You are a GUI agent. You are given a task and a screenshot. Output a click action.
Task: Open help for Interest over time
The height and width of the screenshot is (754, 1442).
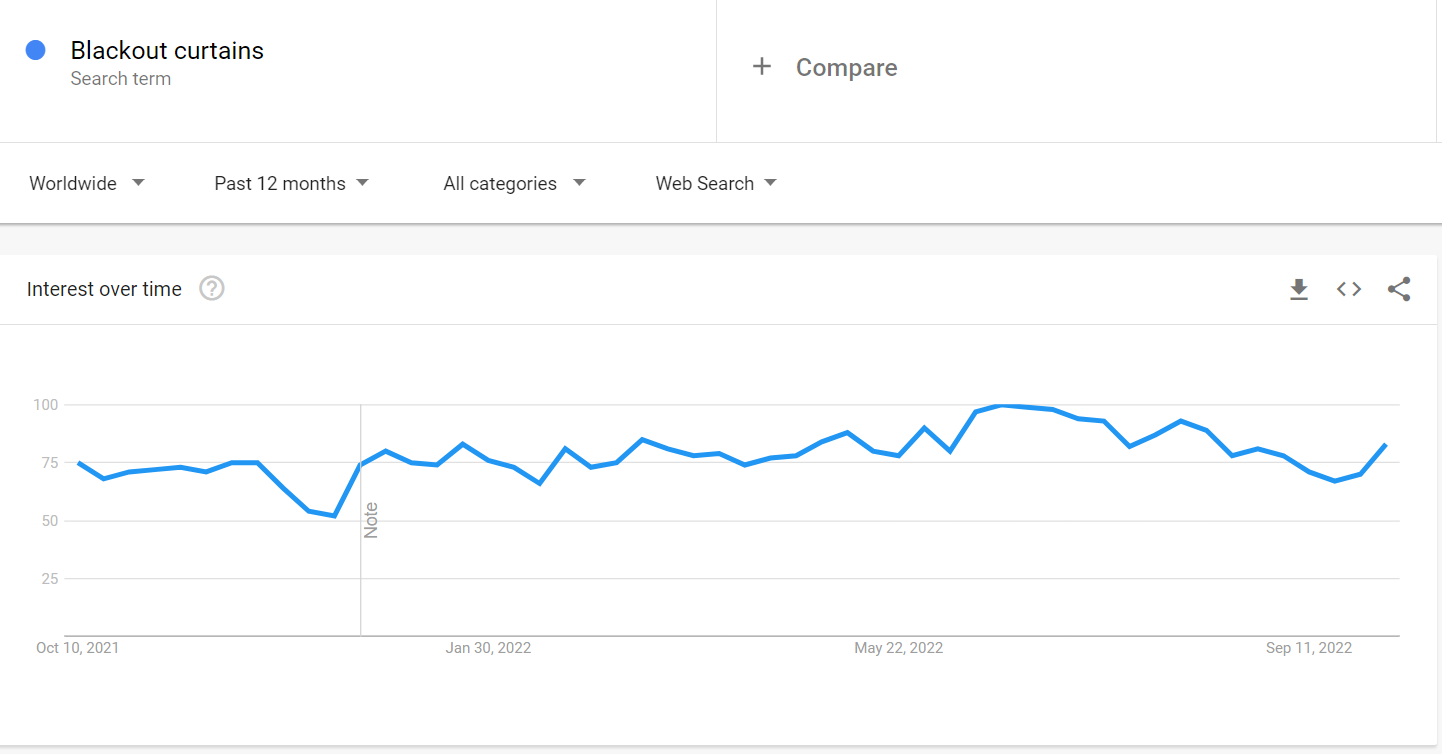(x=212, y=289)
